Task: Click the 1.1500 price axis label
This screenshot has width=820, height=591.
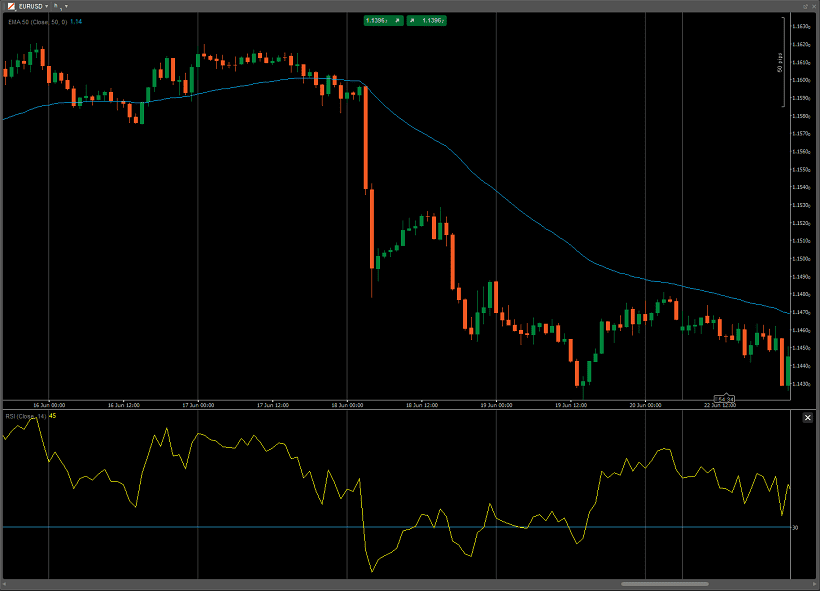Action: [801, 259]
